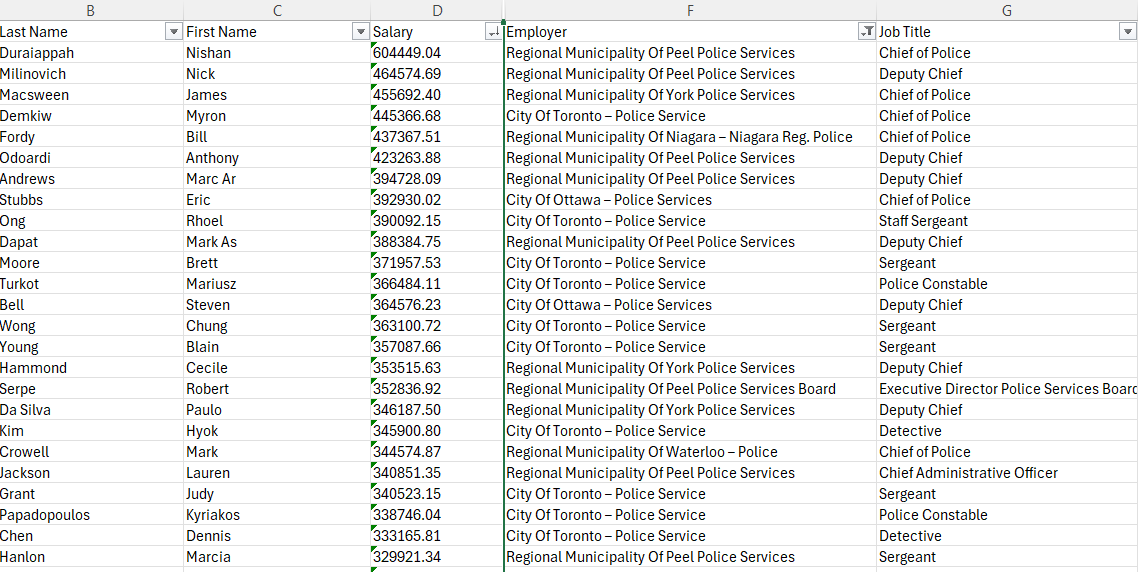Click salary cell 423263.88

pyautogui.click(x=437, y=158)
